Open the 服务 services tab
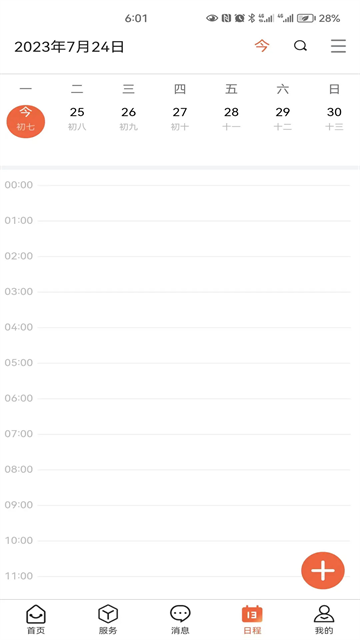 [x=108, y=619]
